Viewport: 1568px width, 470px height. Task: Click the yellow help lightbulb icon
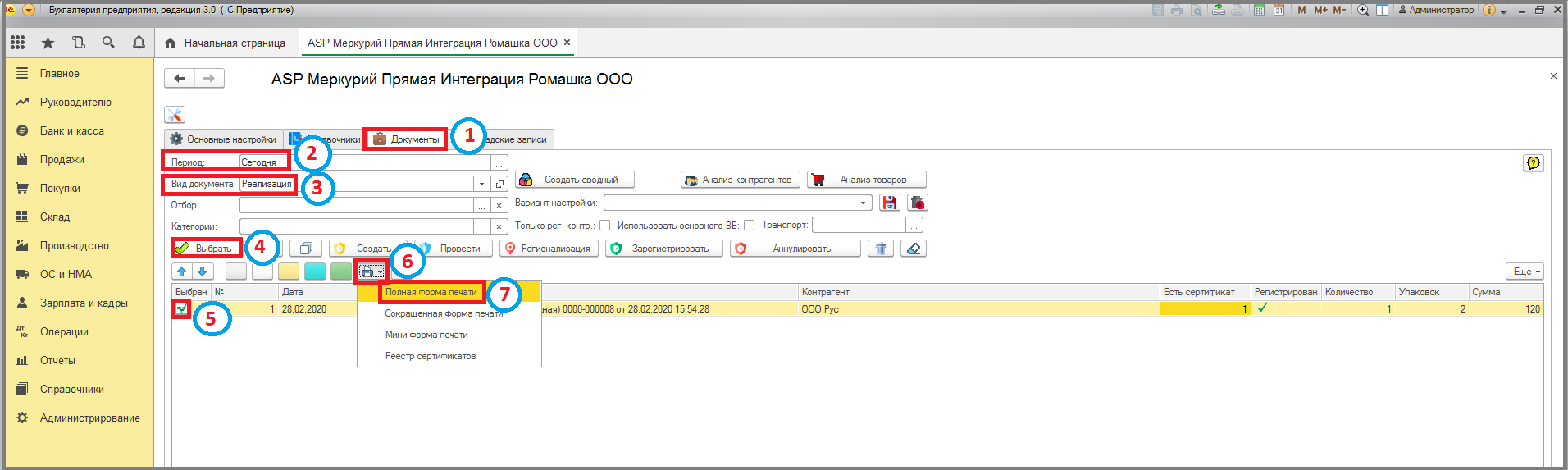click(x=1533, y=163)
